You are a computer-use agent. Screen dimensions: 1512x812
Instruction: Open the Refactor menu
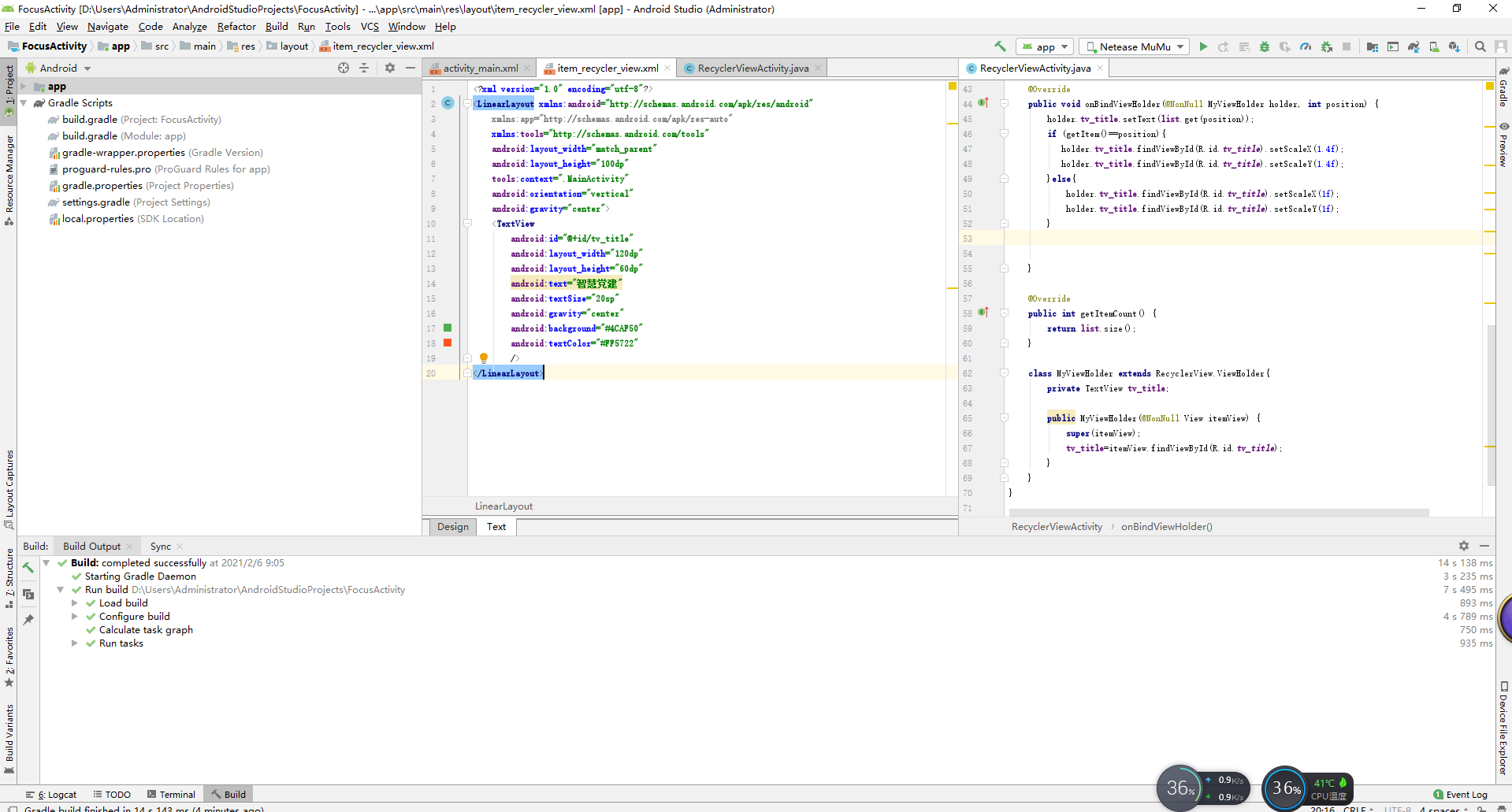click(236, 26)
